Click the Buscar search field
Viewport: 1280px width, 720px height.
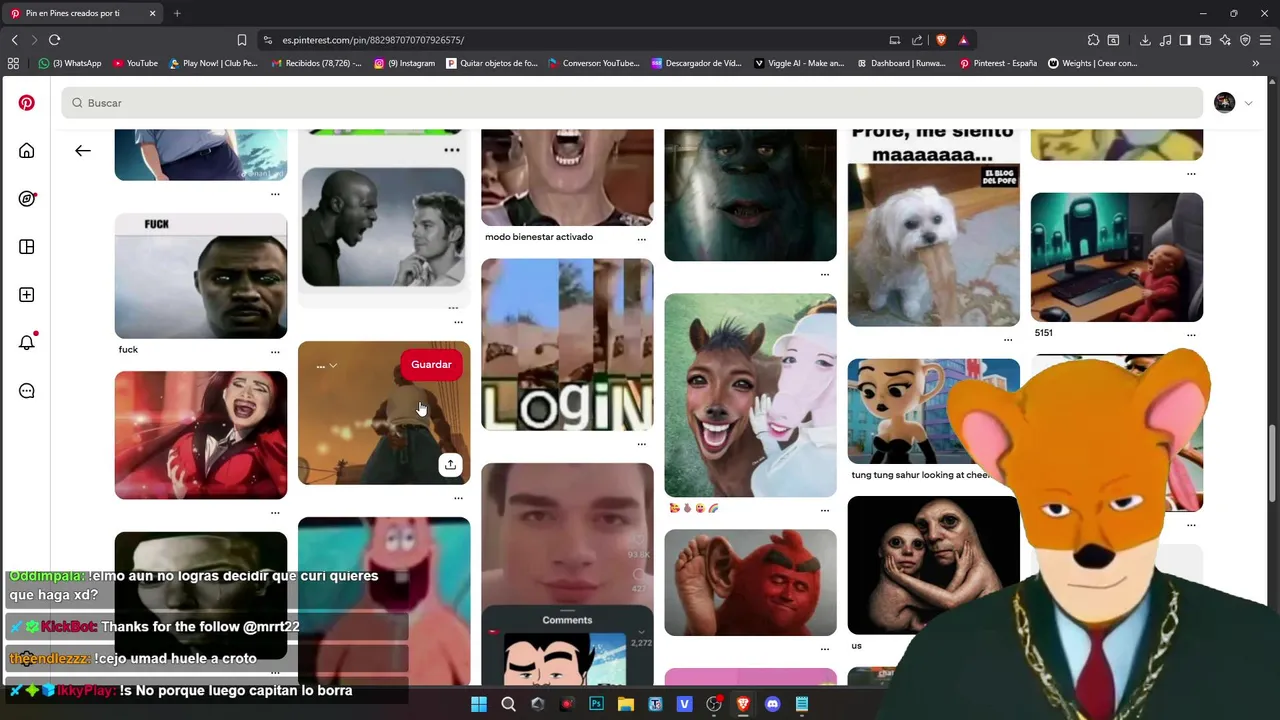coord(632,103)
